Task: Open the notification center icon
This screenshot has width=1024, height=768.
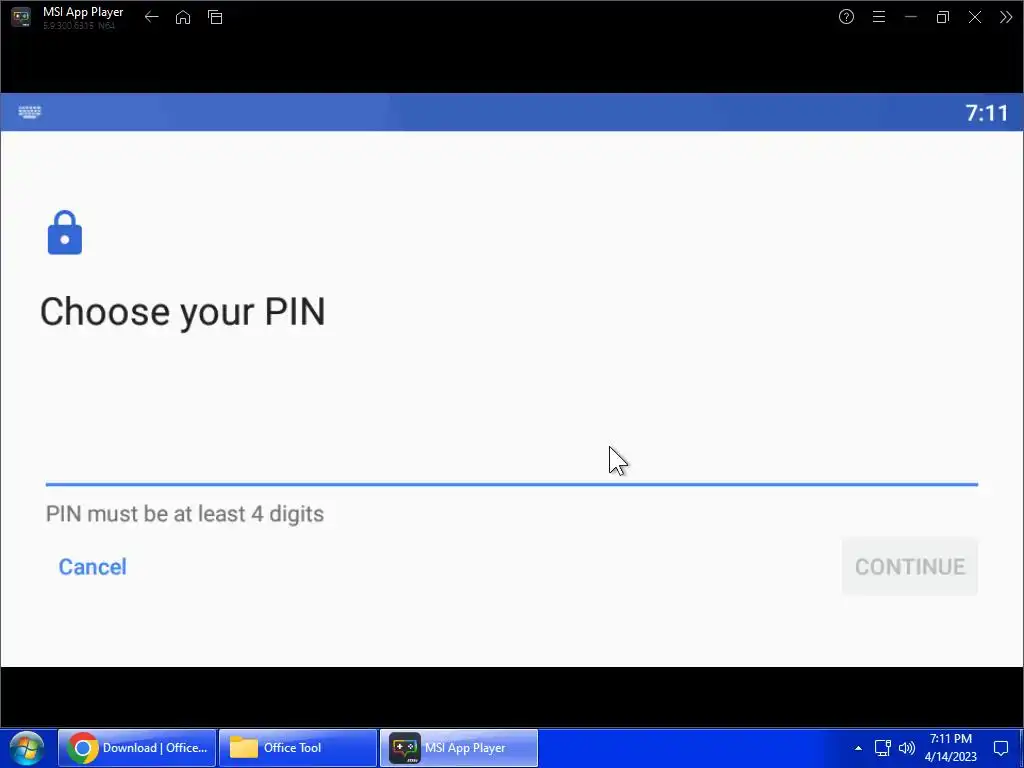Action: 1001,748
